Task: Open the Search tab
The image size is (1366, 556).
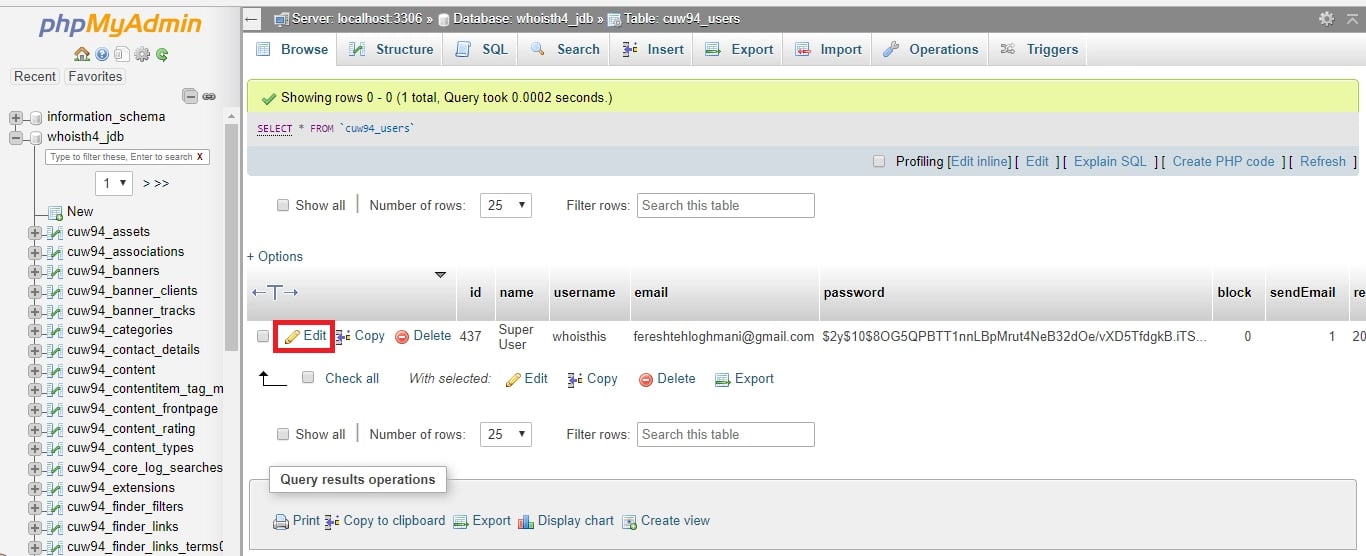Action: (x=565, y=49)
